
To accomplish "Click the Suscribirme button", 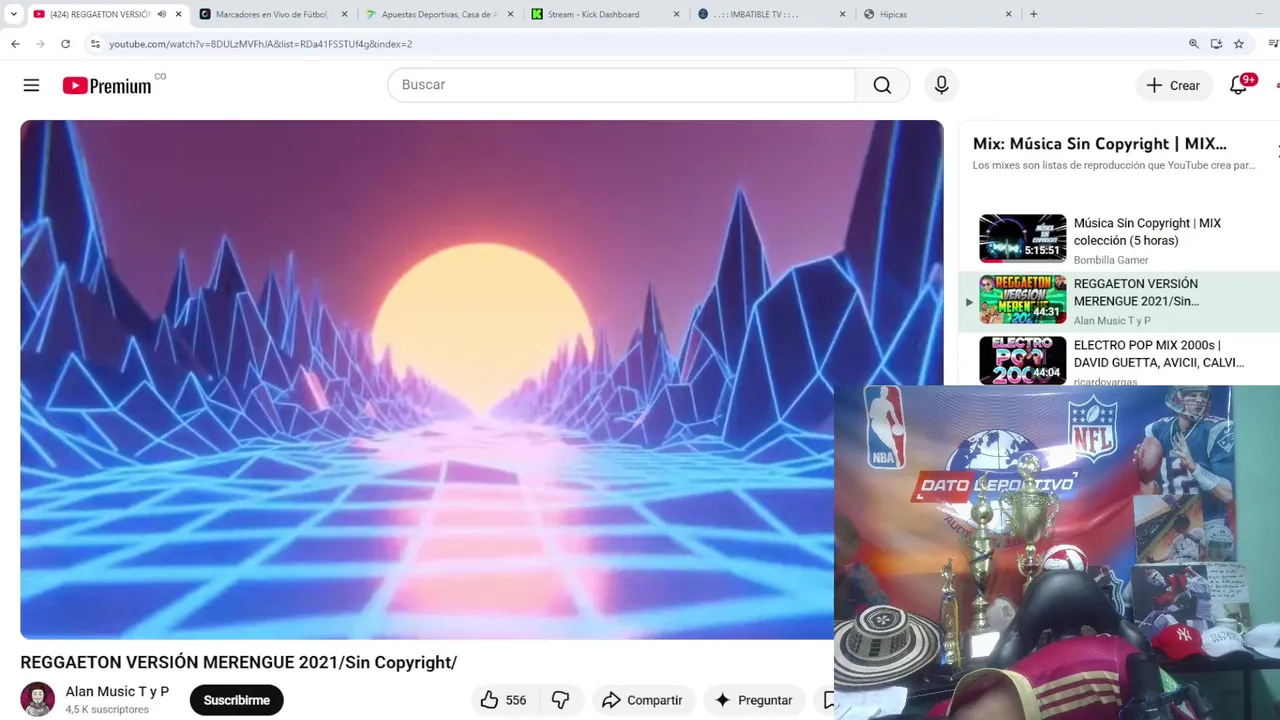I will (237, 700).
